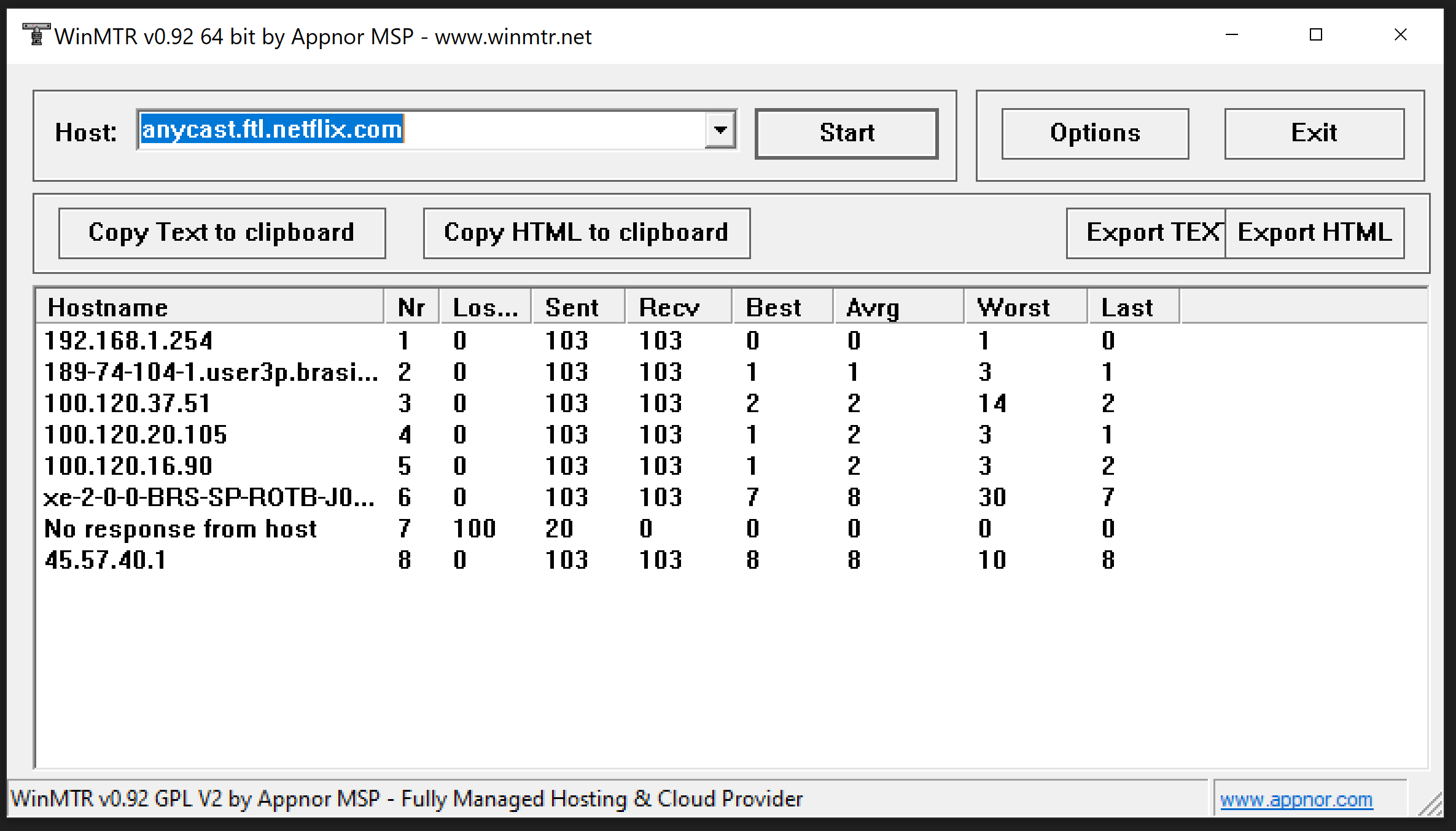Click Worst value 14 in hop 3

992,403
